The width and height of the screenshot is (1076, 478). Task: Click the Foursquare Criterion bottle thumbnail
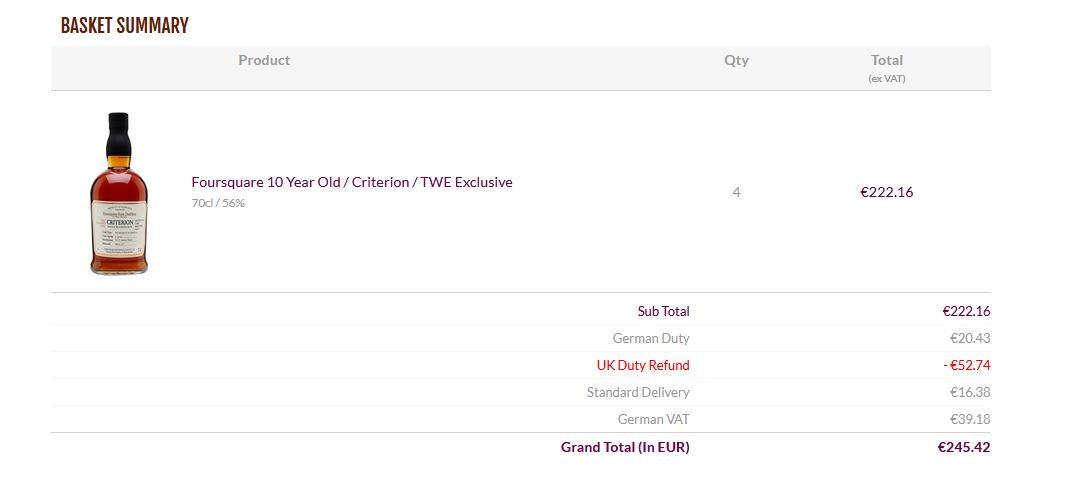point(119,193)
